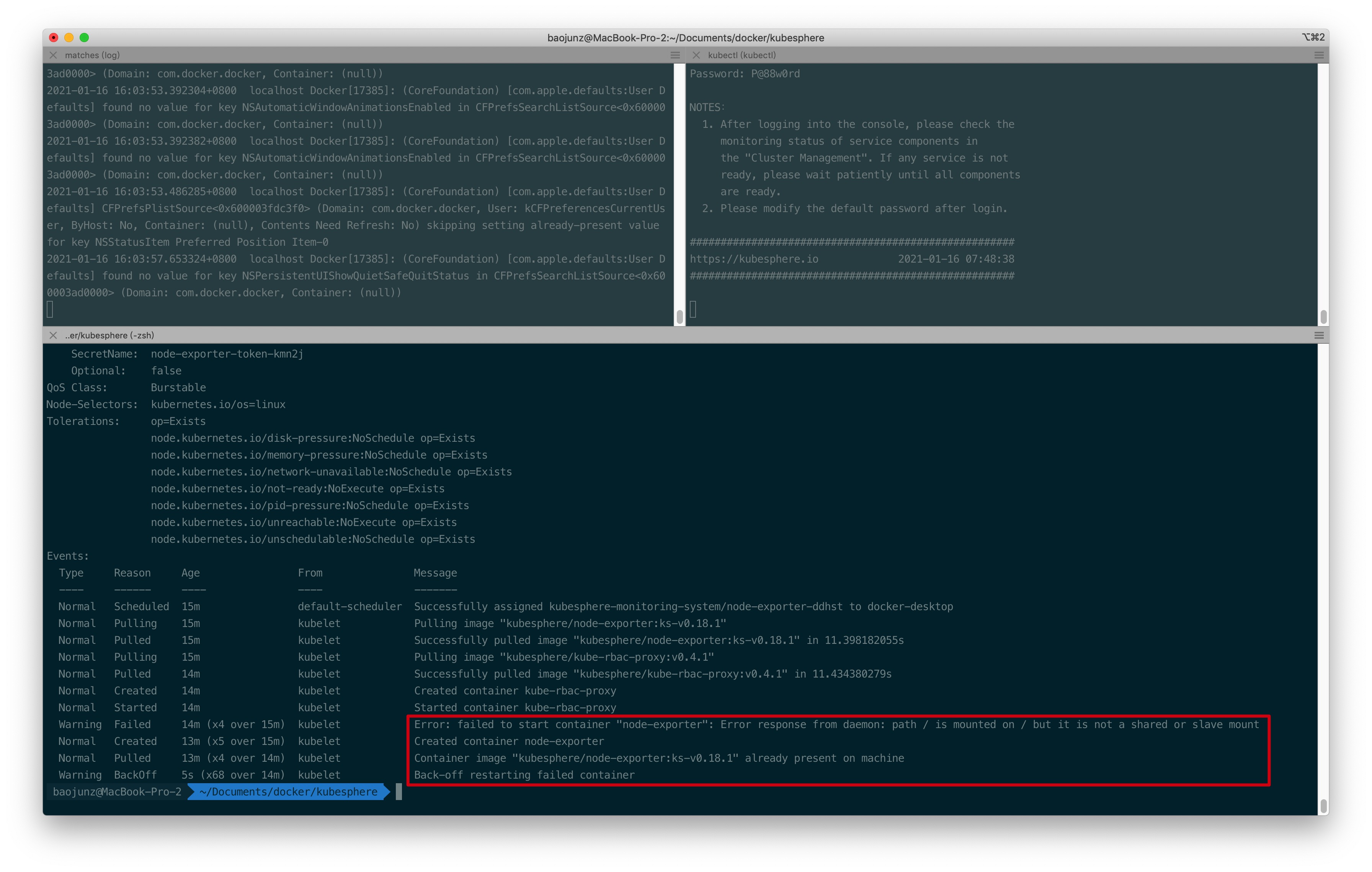Toggle fullscreen with the green traffic light
The image size is (1372, 872).
[x=85, y=38]
